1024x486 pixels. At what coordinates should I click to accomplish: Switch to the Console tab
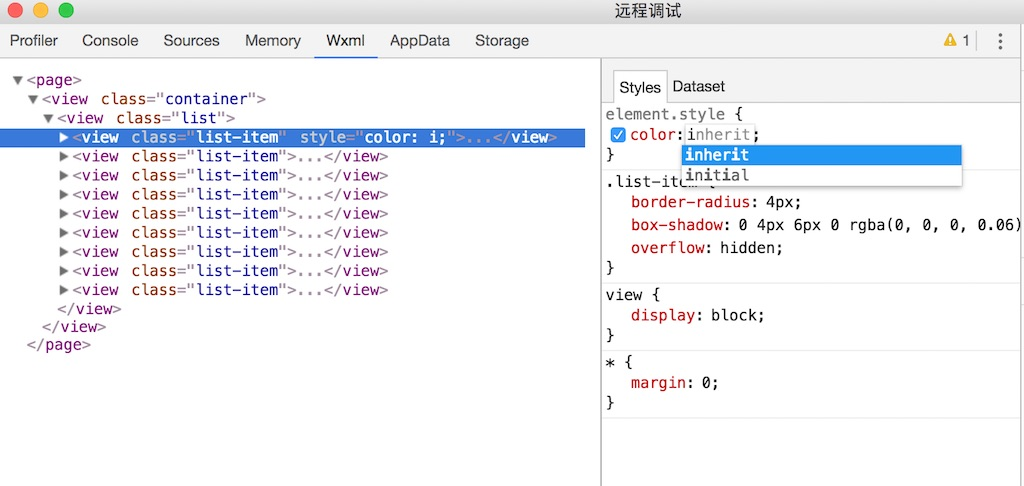pyautogui.click(x=110, y=41)
